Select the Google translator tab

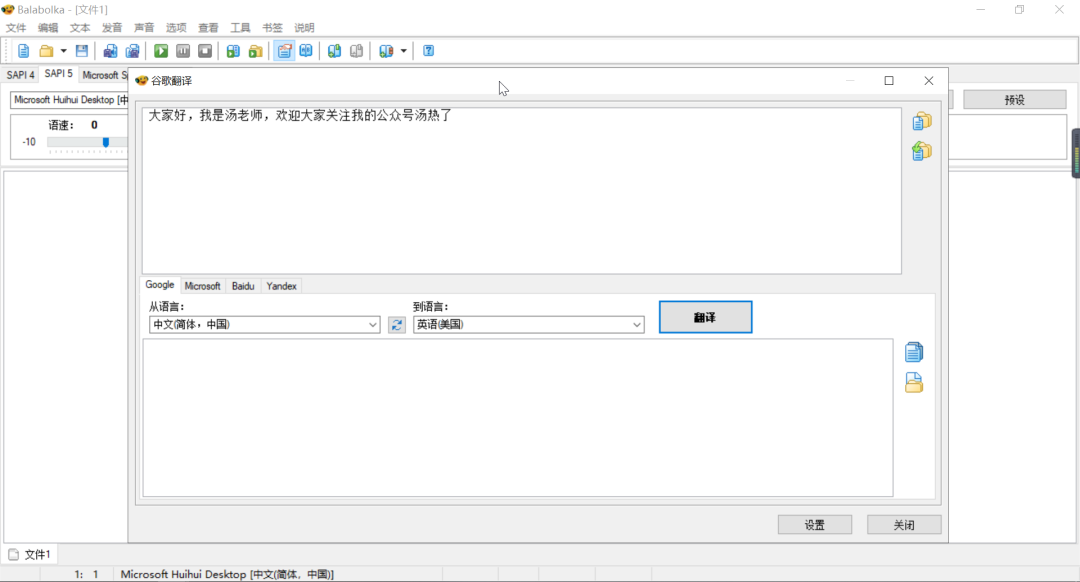tap(160, 284)
